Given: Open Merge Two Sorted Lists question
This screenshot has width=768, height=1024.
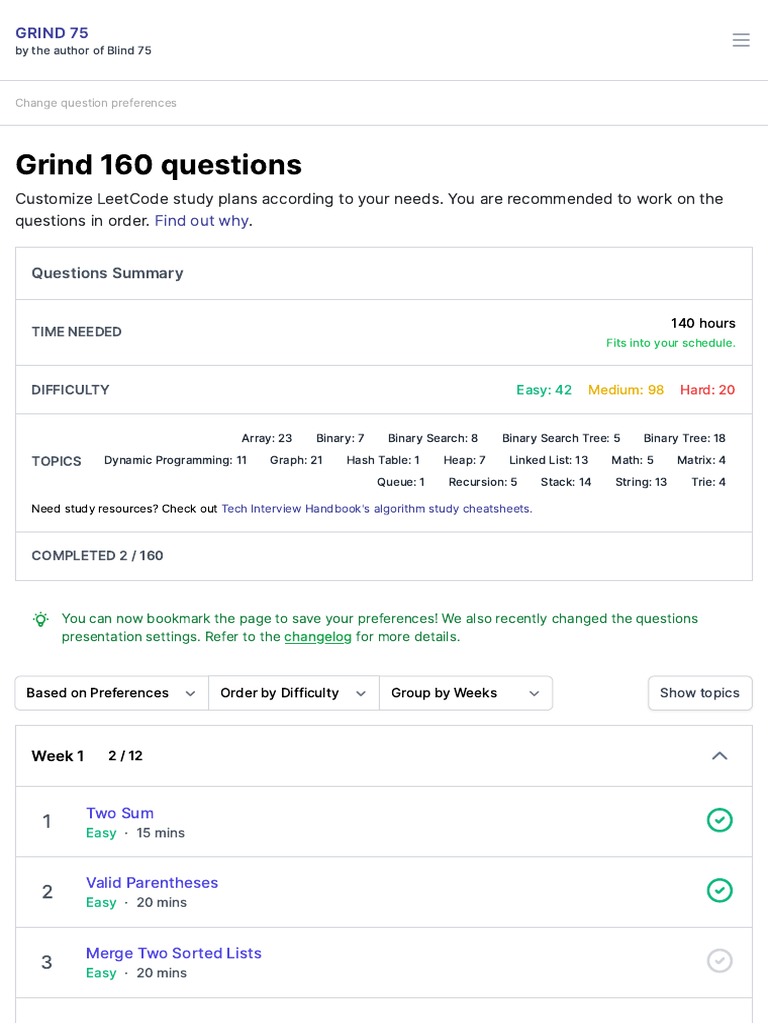Looking at the screenshot, I should [174, 953].
